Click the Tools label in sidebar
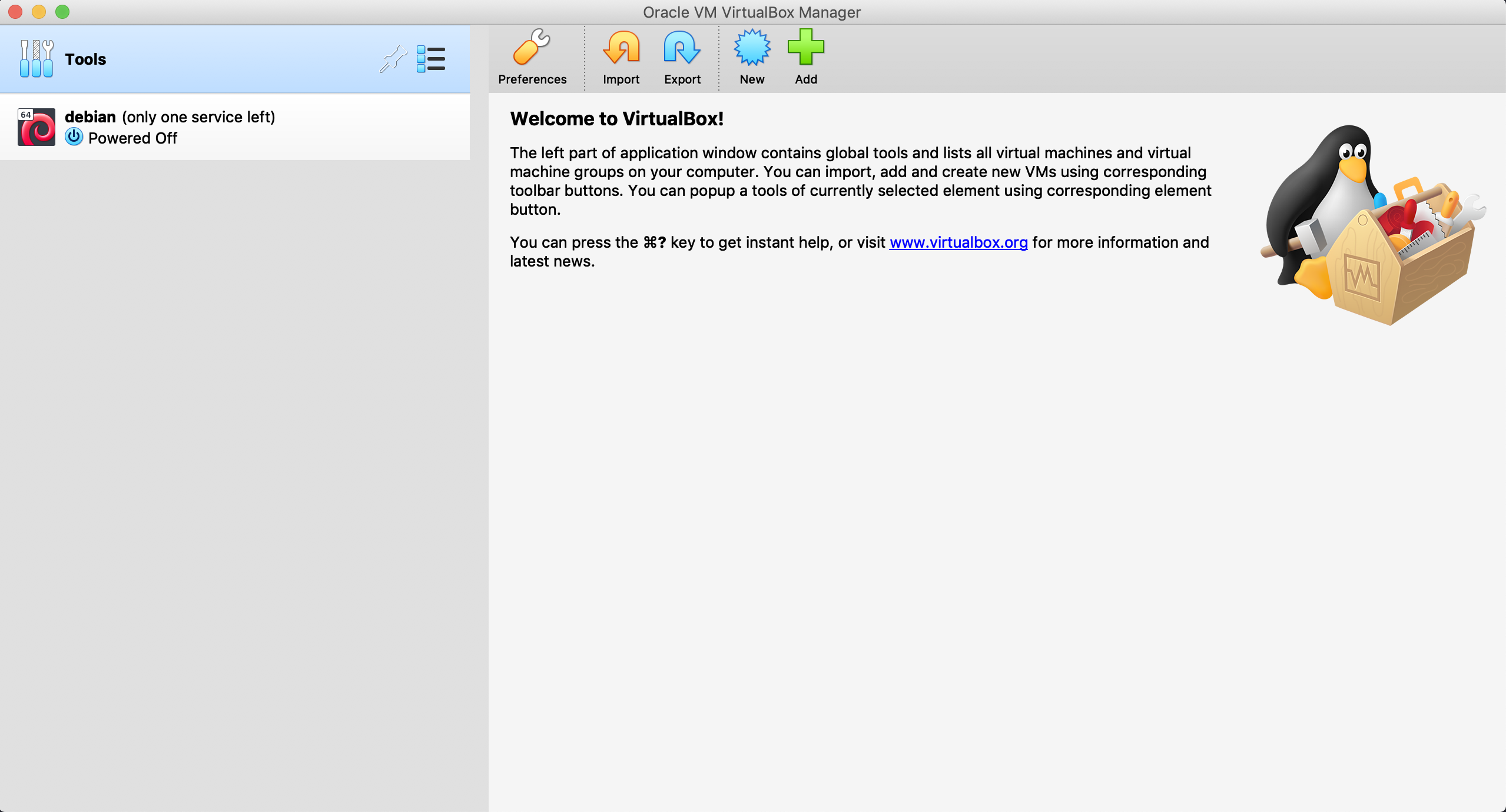 tap(85, 59)
